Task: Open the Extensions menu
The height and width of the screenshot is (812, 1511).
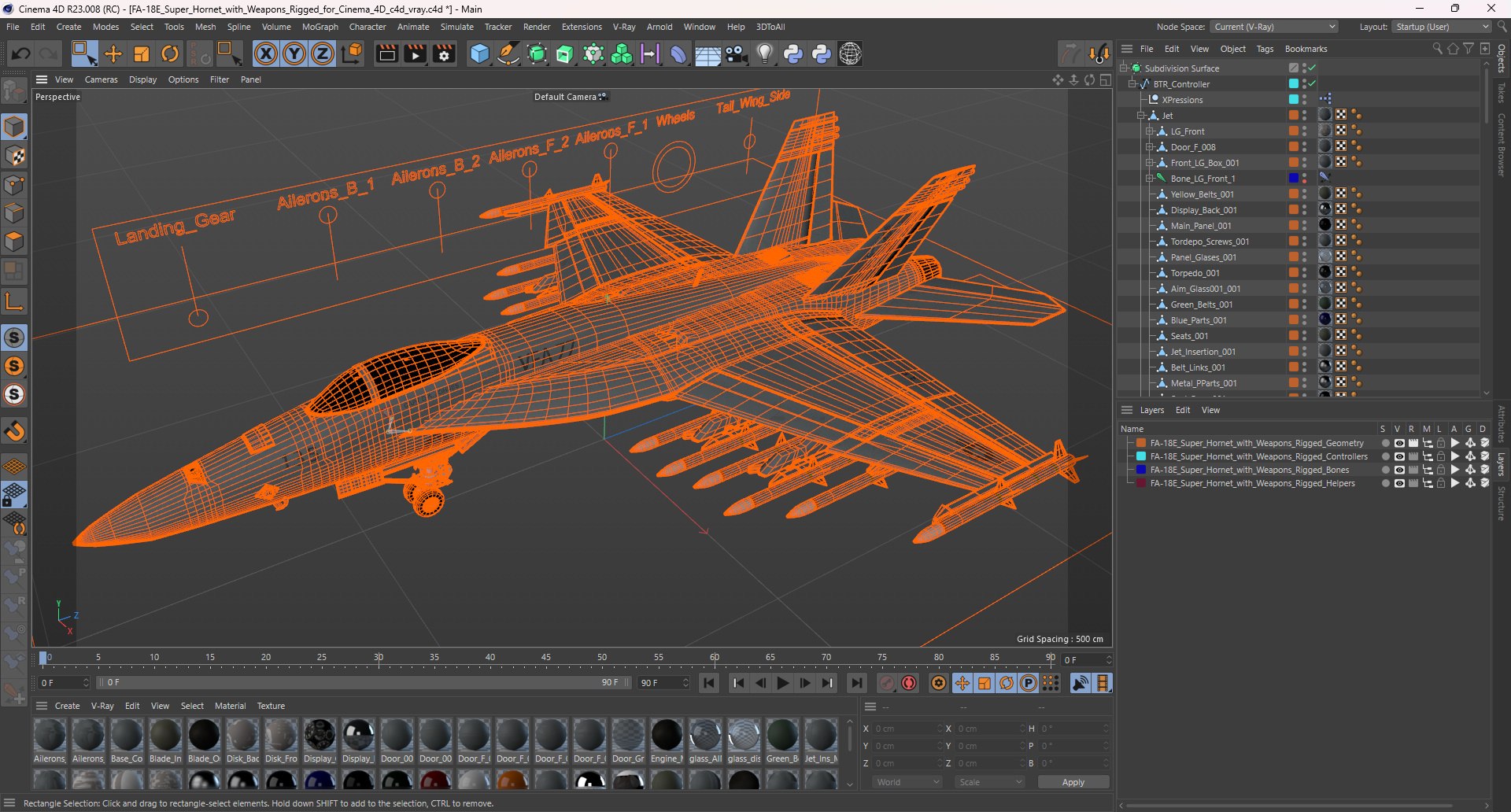Action: click(x=582, y=27)
